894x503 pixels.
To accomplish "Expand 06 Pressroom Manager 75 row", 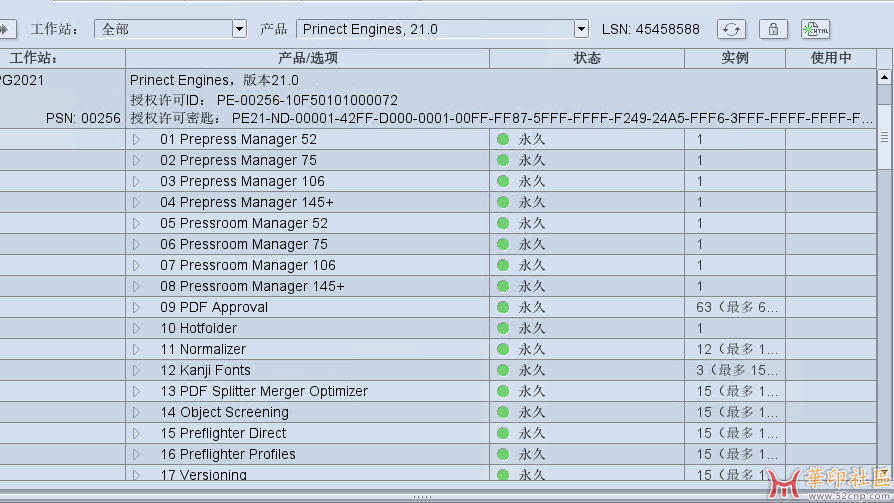I will 136,244.
